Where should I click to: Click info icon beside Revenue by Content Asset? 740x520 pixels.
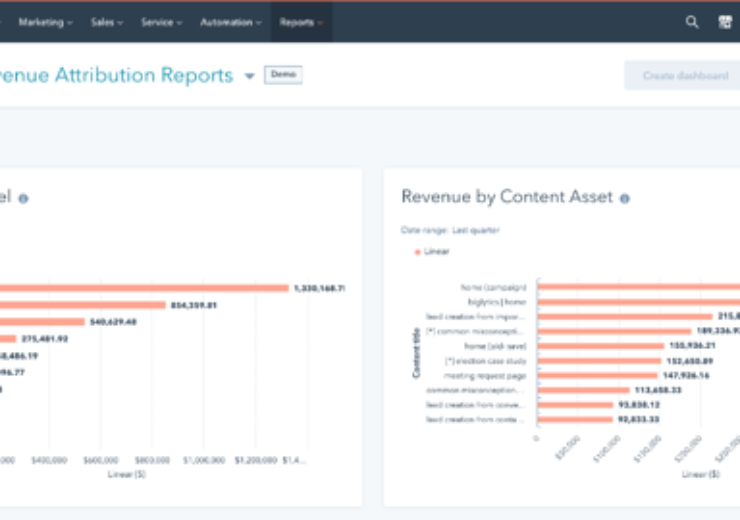click(x=624, y=199)
